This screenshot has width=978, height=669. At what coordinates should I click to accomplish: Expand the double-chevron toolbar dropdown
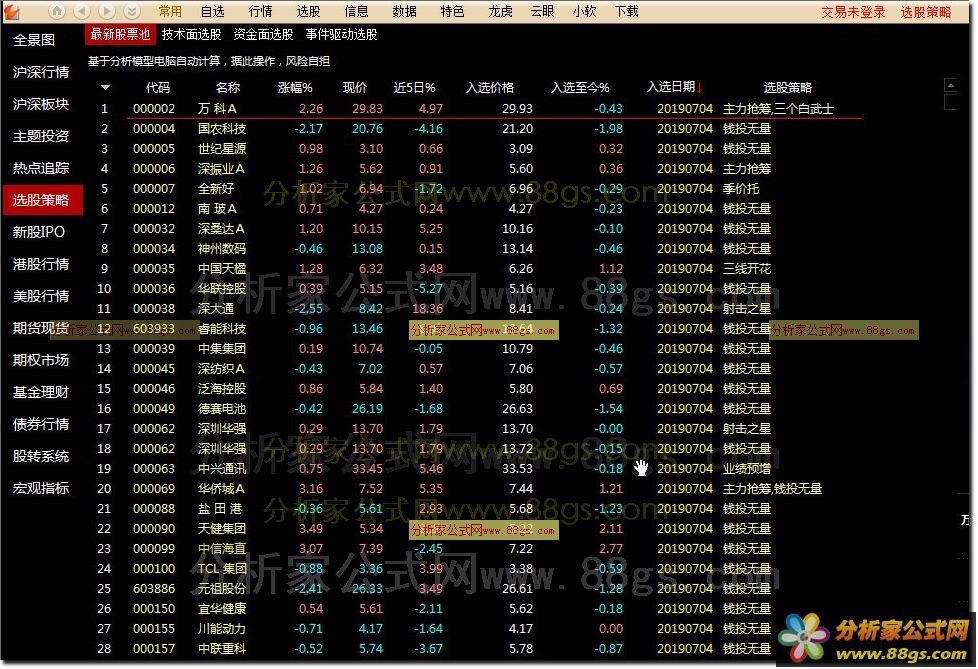point(132,11)
